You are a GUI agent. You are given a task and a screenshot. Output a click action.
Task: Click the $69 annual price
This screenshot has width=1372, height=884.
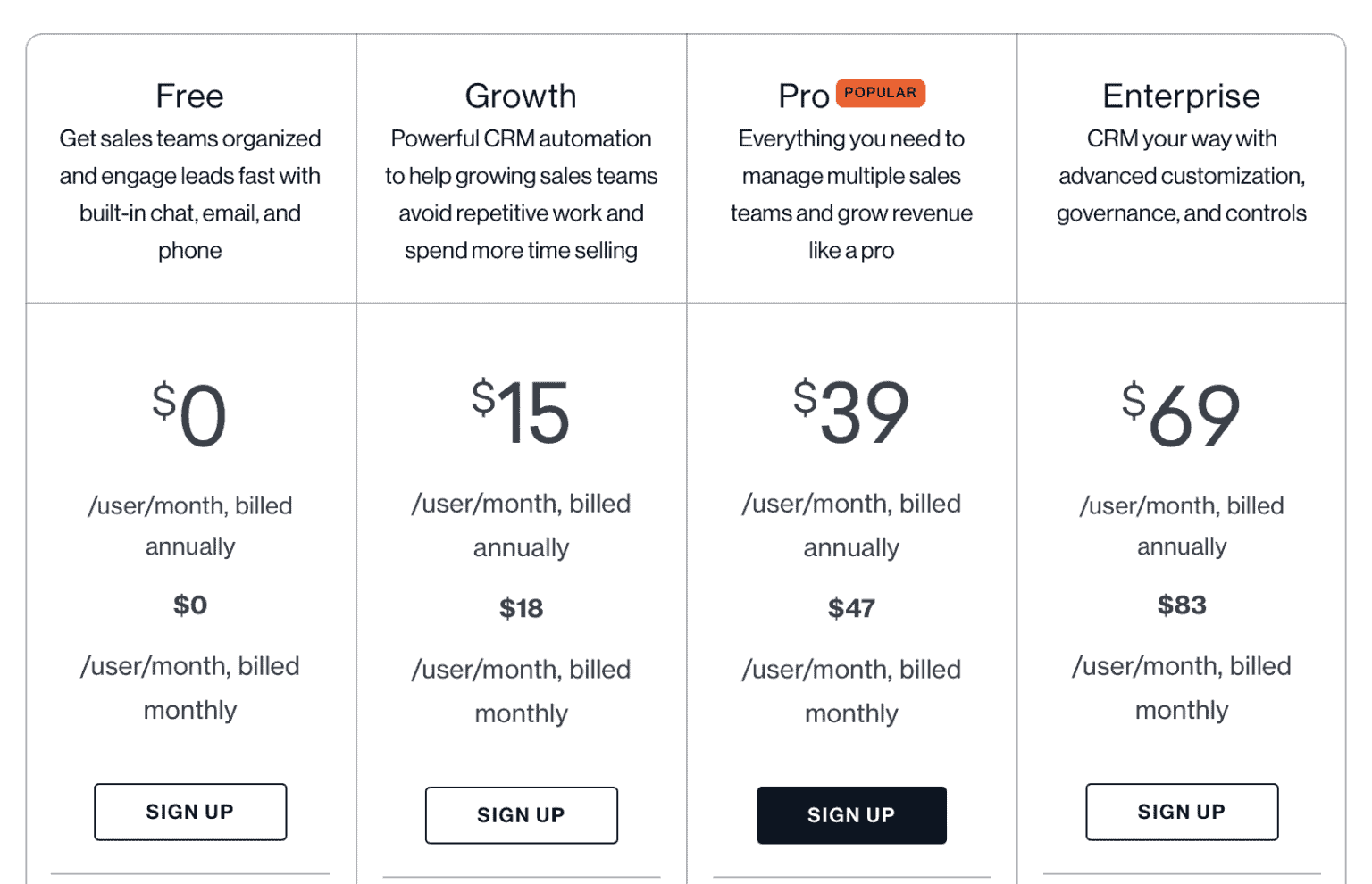(x=1181, y=413)
